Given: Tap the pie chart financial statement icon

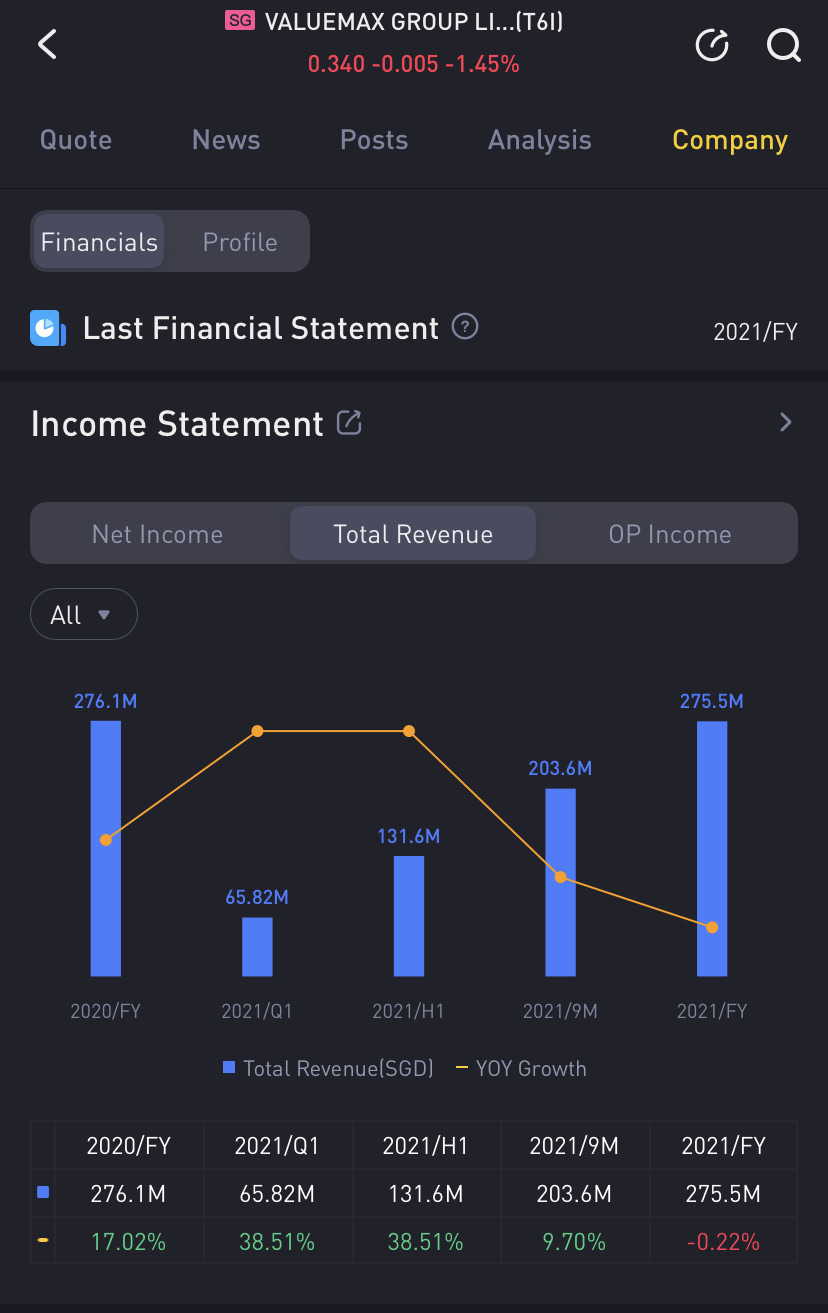Looking at the screenshot, I should pos(47,328).
